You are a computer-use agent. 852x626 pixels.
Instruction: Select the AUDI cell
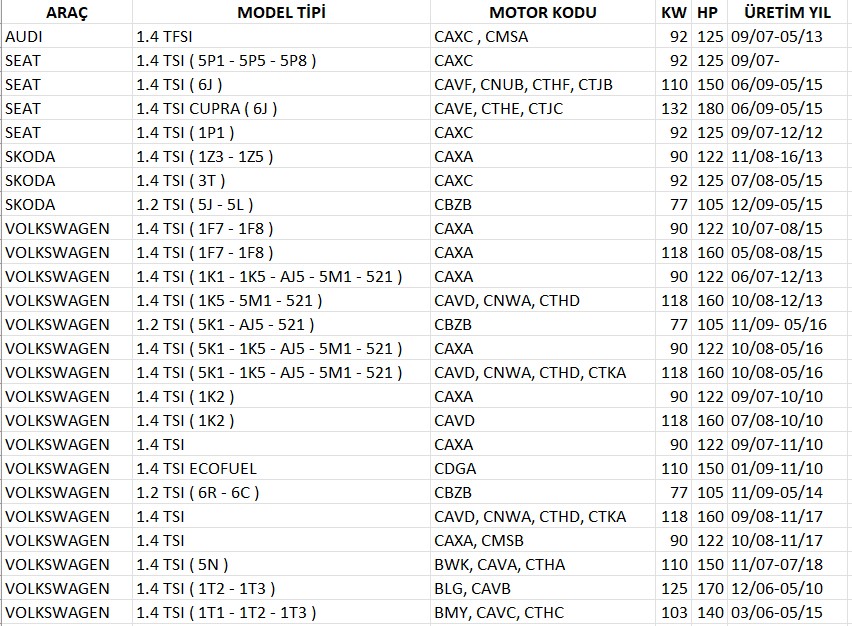[x=24, y=36]
